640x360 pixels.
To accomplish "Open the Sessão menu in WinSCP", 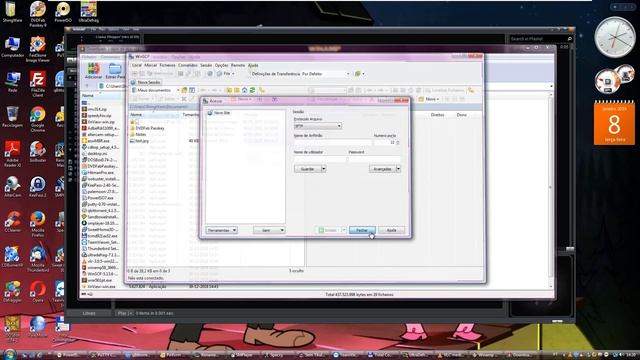I will pyautogui.click(x=206, y=65).
